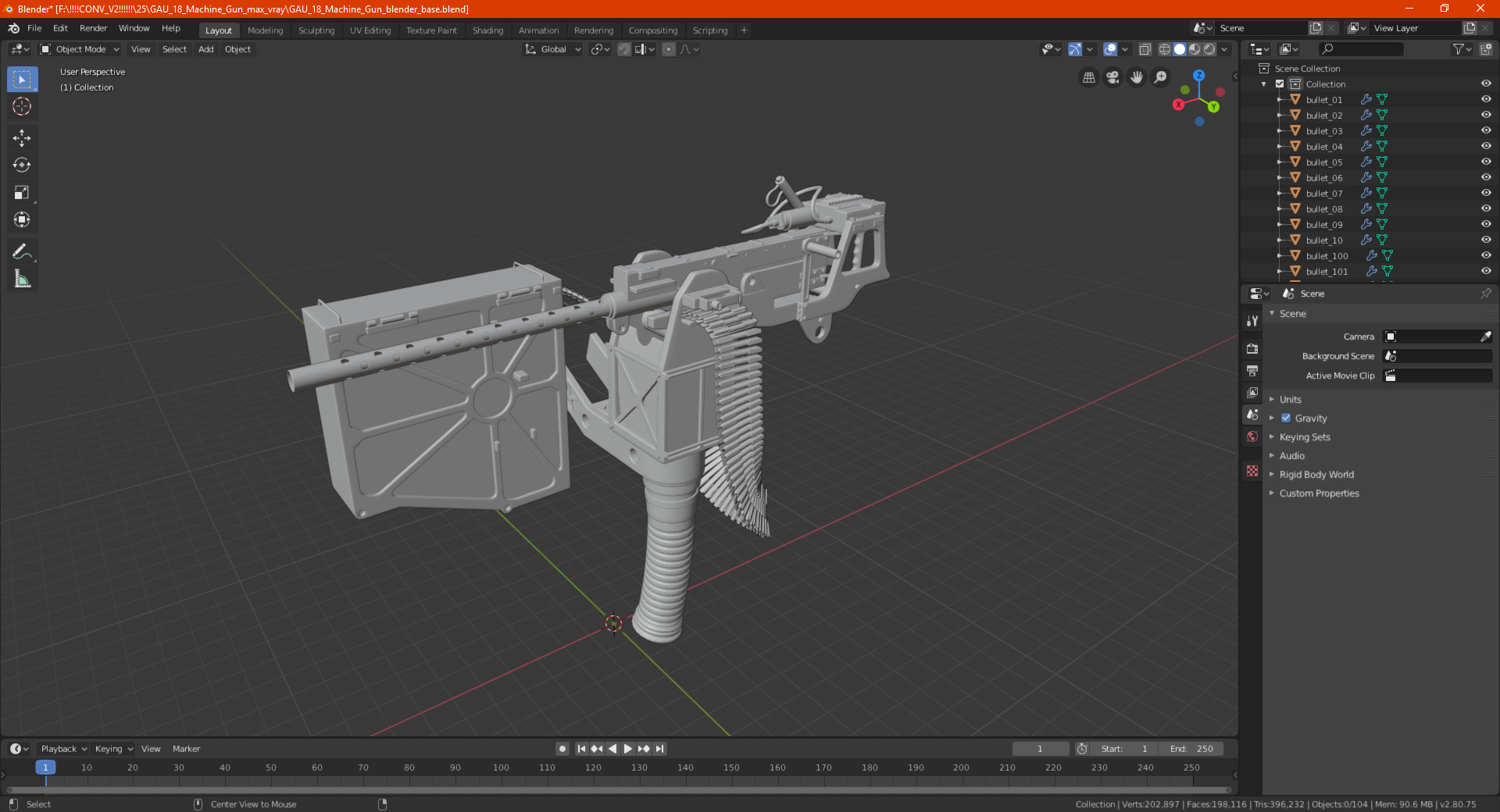Pick the Rotate tool
Screen dimensions: 1500x812
pos(22,165)
